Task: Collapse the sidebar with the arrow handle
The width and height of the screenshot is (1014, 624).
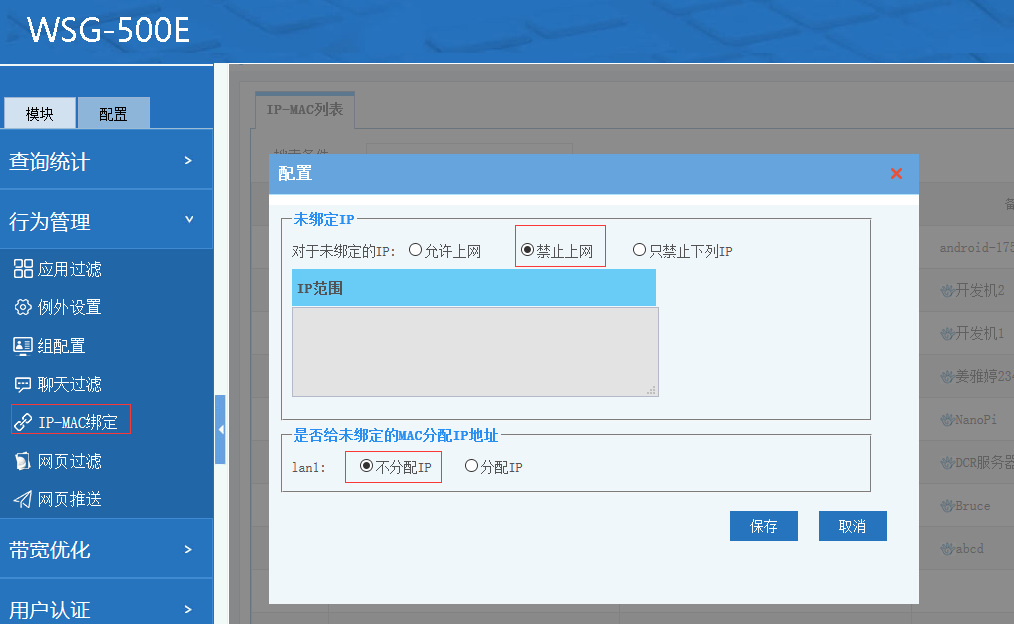Action: coord(220,429)
